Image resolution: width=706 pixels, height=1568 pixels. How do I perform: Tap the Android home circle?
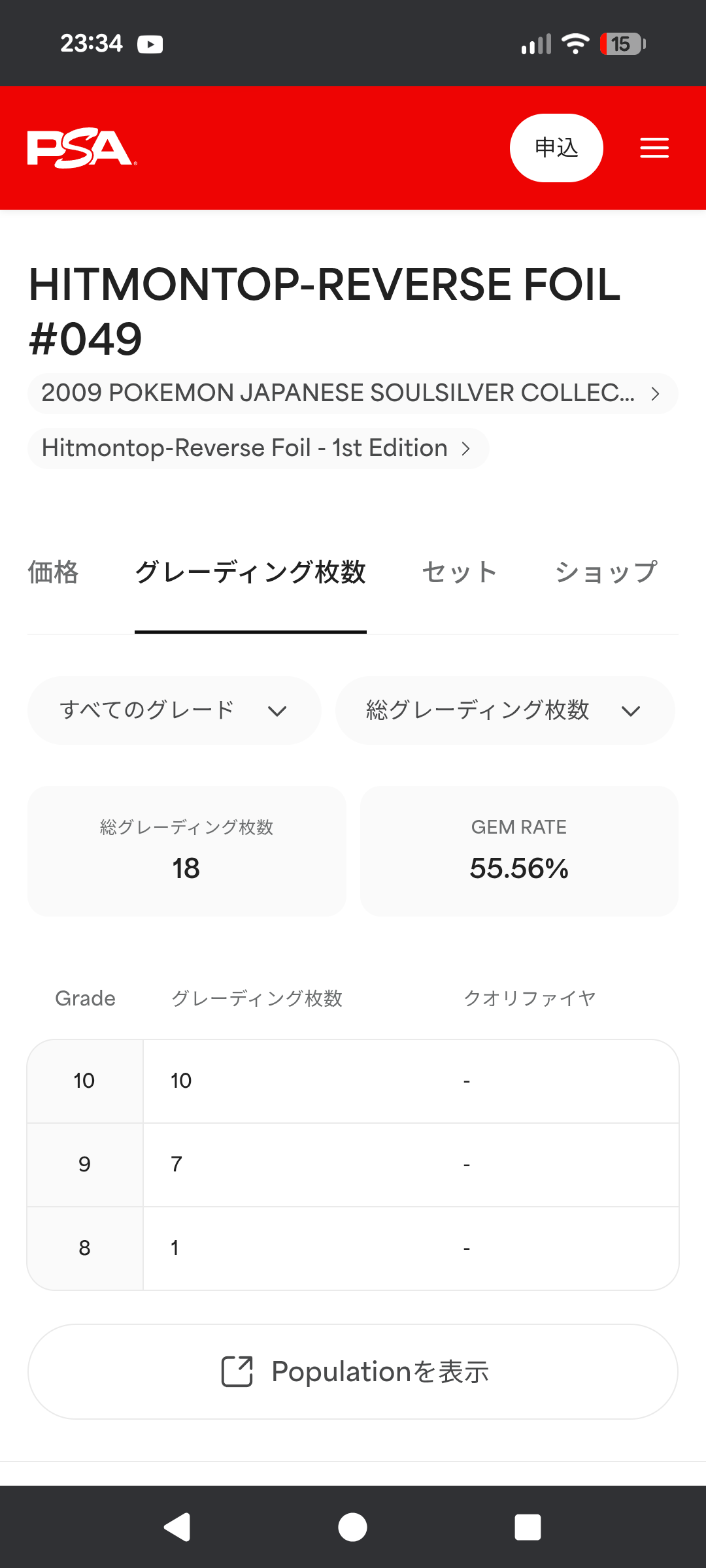click(x=352, y=1527)
